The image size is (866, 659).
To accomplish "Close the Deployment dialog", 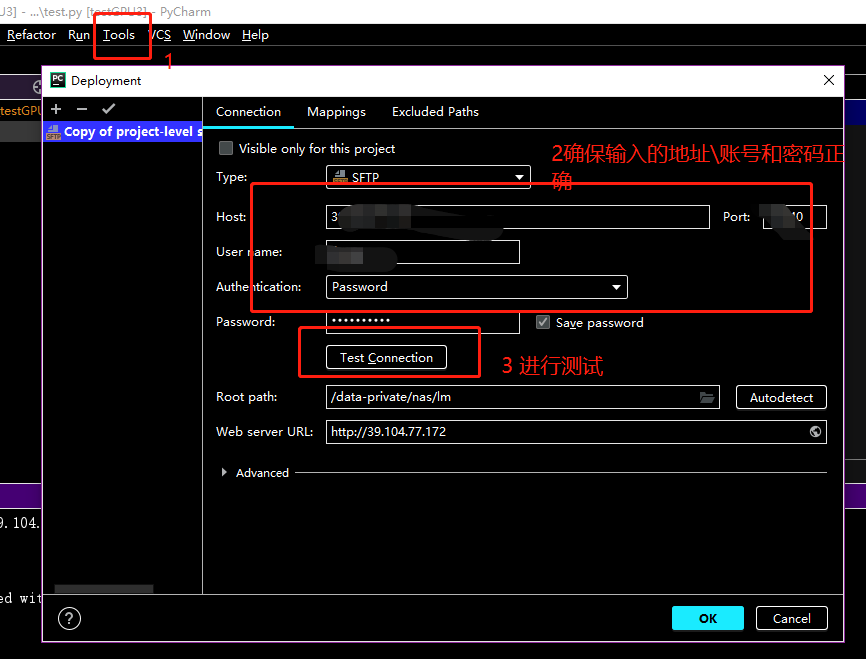I will 828,80.
